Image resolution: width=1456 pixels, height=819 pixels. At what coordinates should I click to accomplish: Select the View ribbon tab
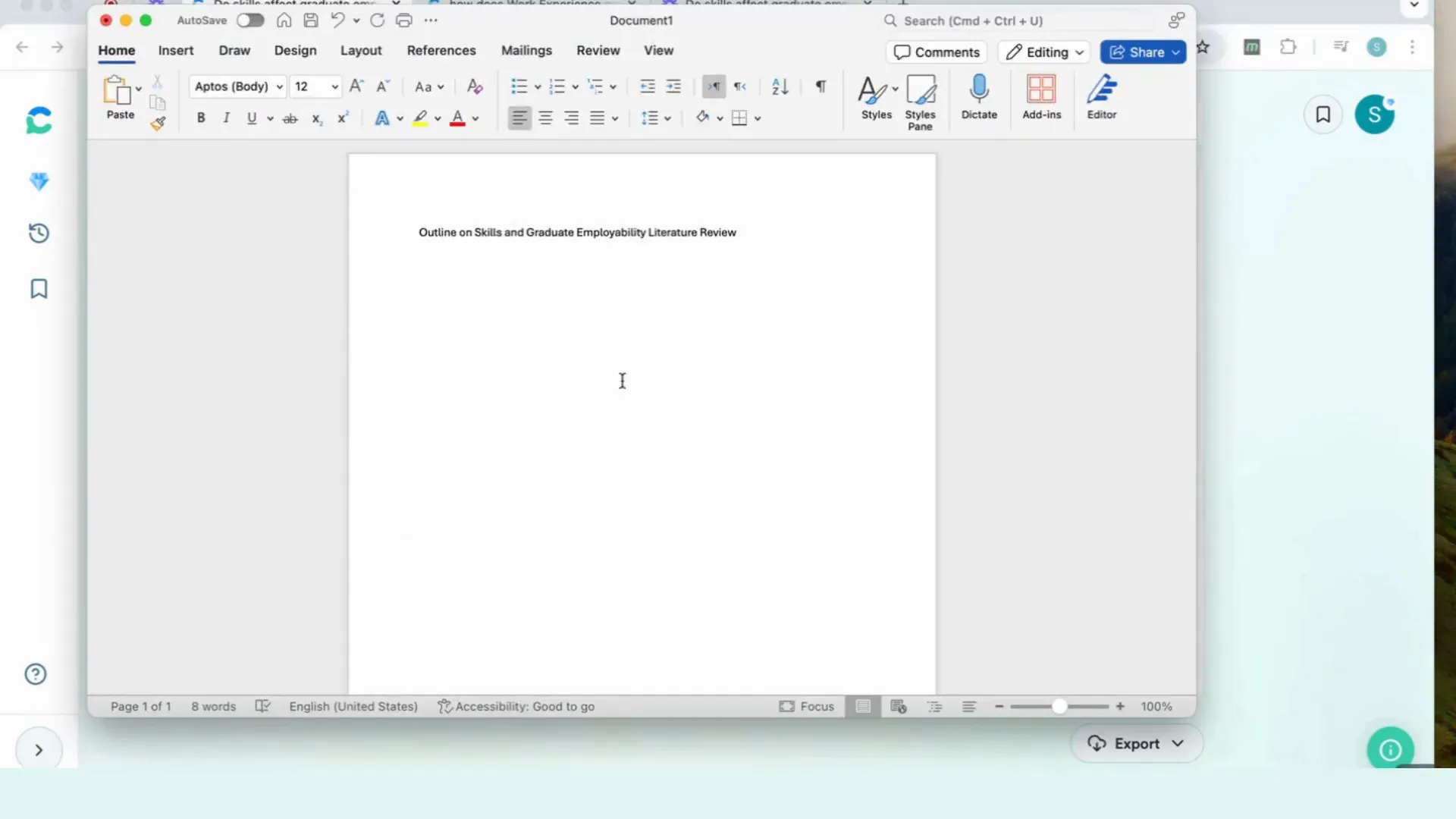coord(658,50)
